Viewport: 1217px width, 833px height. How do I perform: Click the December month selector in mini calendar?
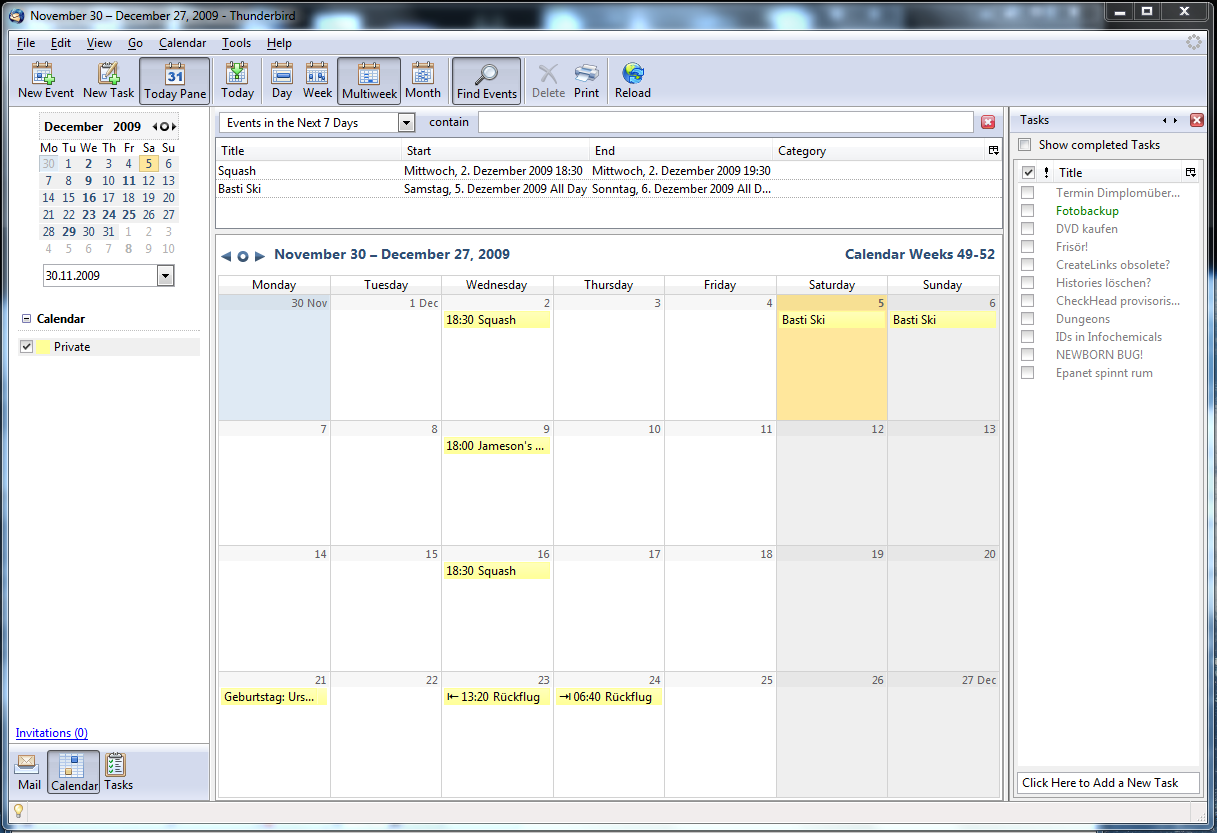click(x=73, y=127)
